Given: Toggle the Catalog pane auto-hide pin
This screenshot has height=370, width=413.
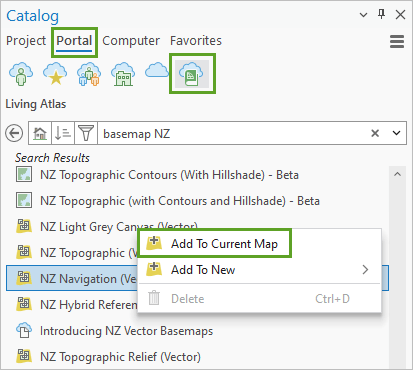Looking at the screenshot, I should (x=382, y=14).
